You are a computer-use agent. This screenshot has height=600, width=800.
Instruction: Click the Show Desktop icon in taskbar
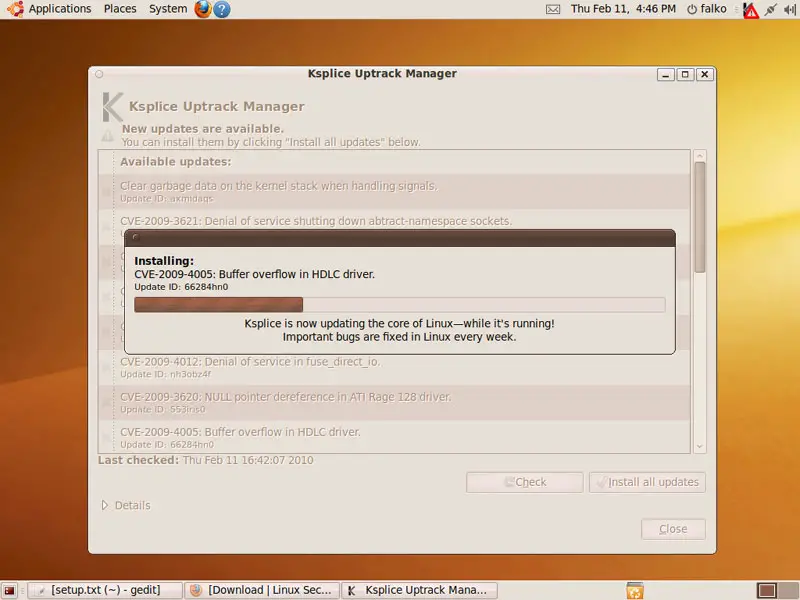tap(10, 590)
